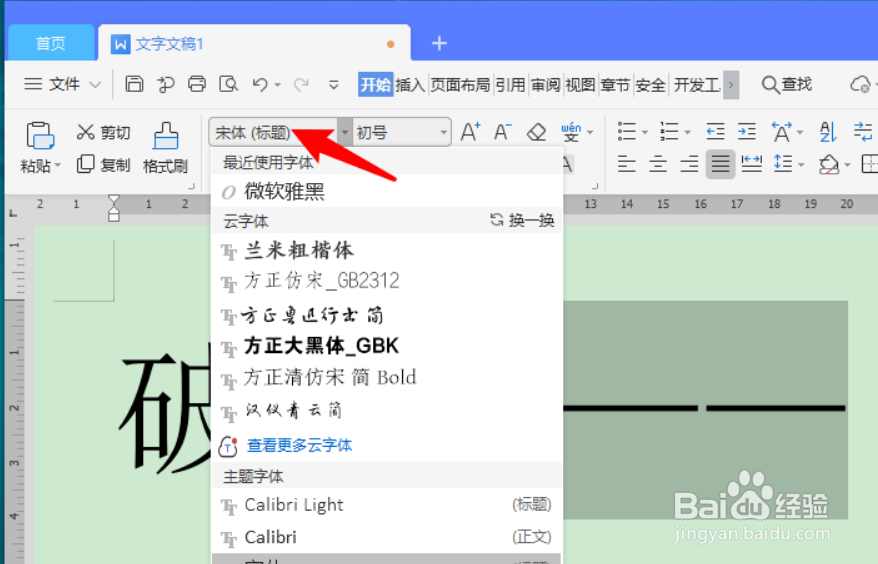Click the decrease indent icon
The height and width of the screenshot is (564, 878).
(715, 132)
